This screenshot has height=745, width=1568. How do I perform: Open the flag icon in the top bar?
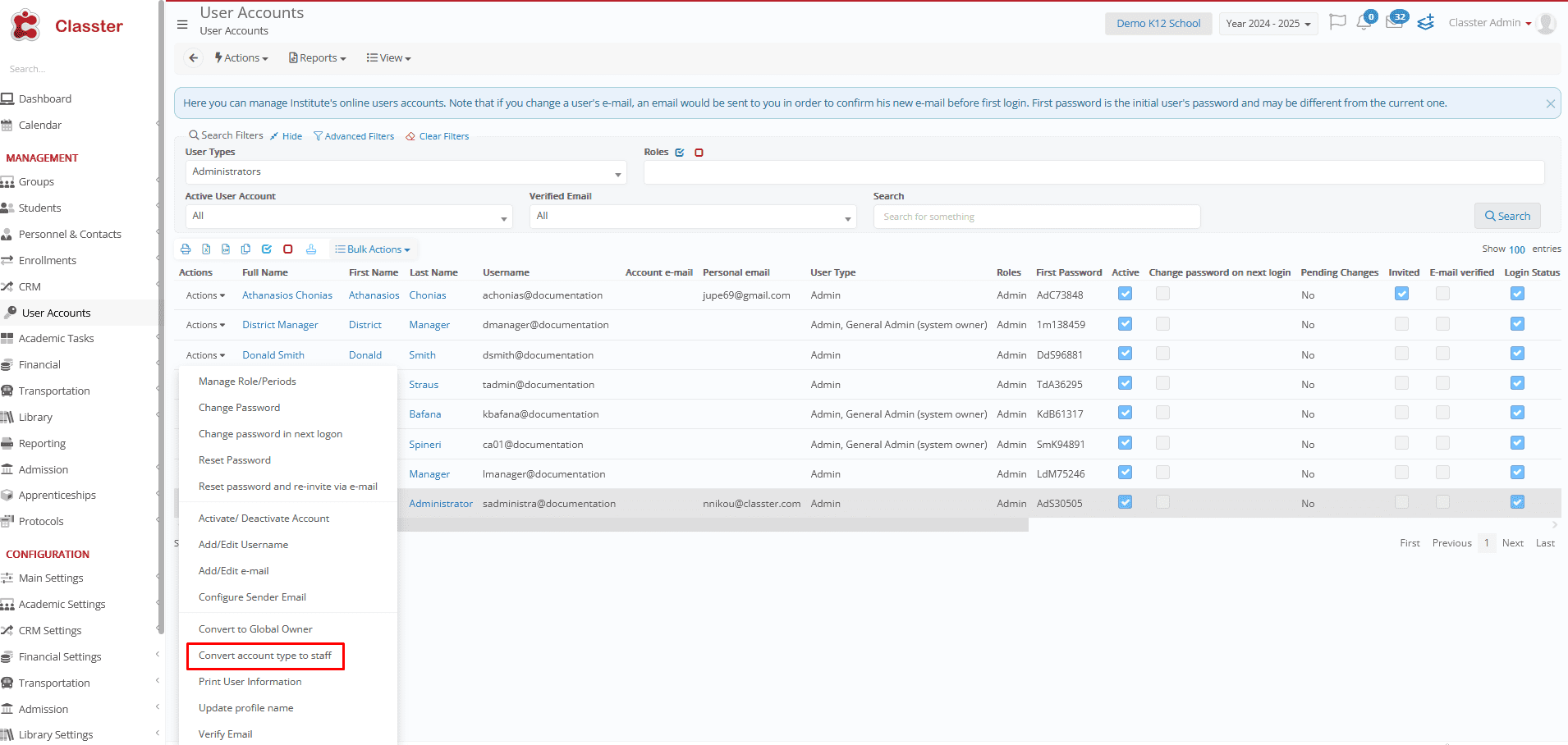pyautogui.click(x=1337, y=22)
